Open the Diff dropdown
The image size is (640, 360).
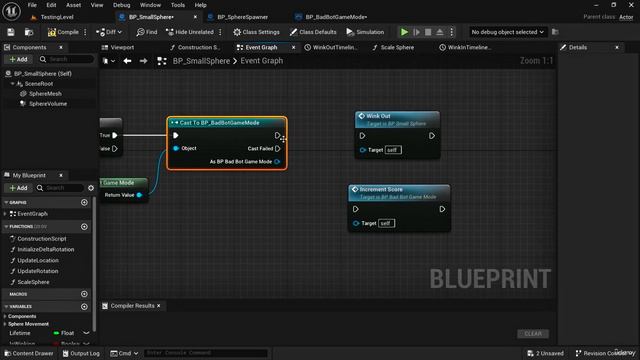(109, 32)
